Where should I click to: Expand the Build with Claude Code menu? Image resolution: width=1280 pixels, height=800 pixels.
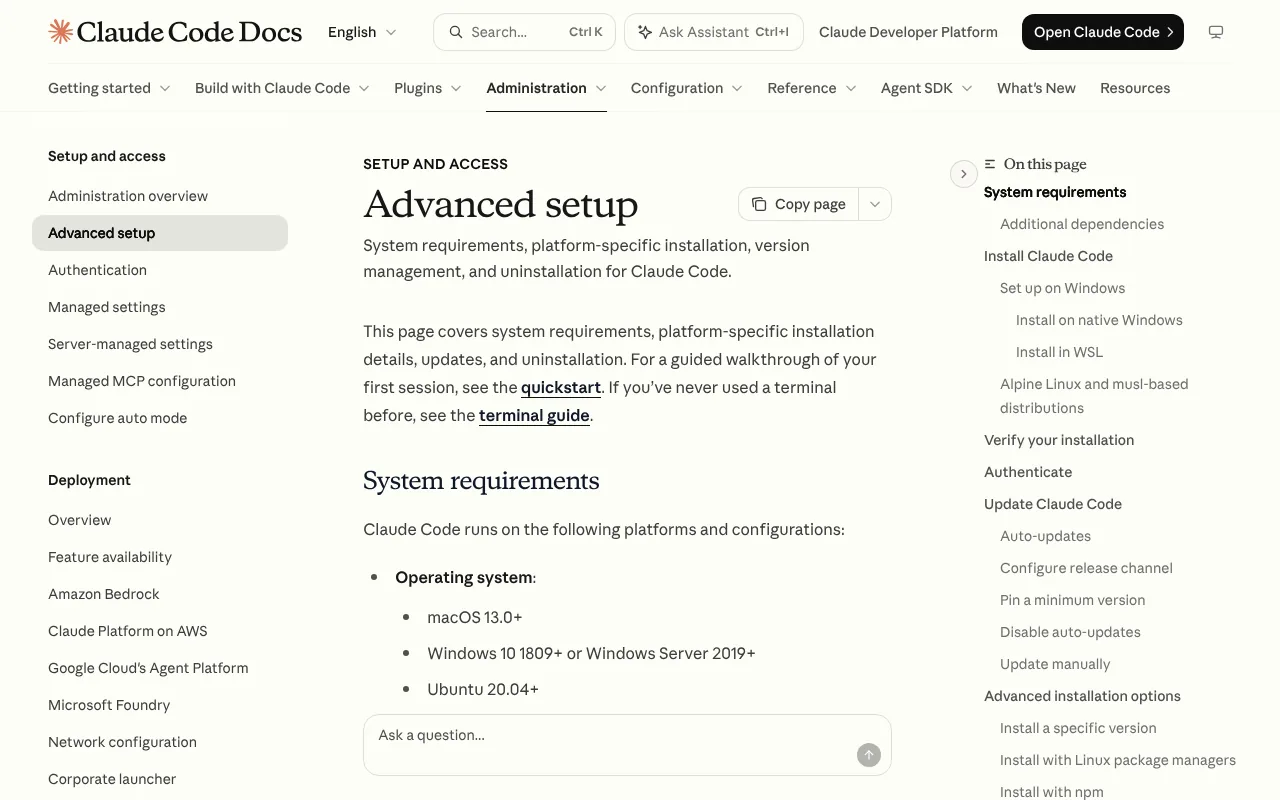(282, 88)
